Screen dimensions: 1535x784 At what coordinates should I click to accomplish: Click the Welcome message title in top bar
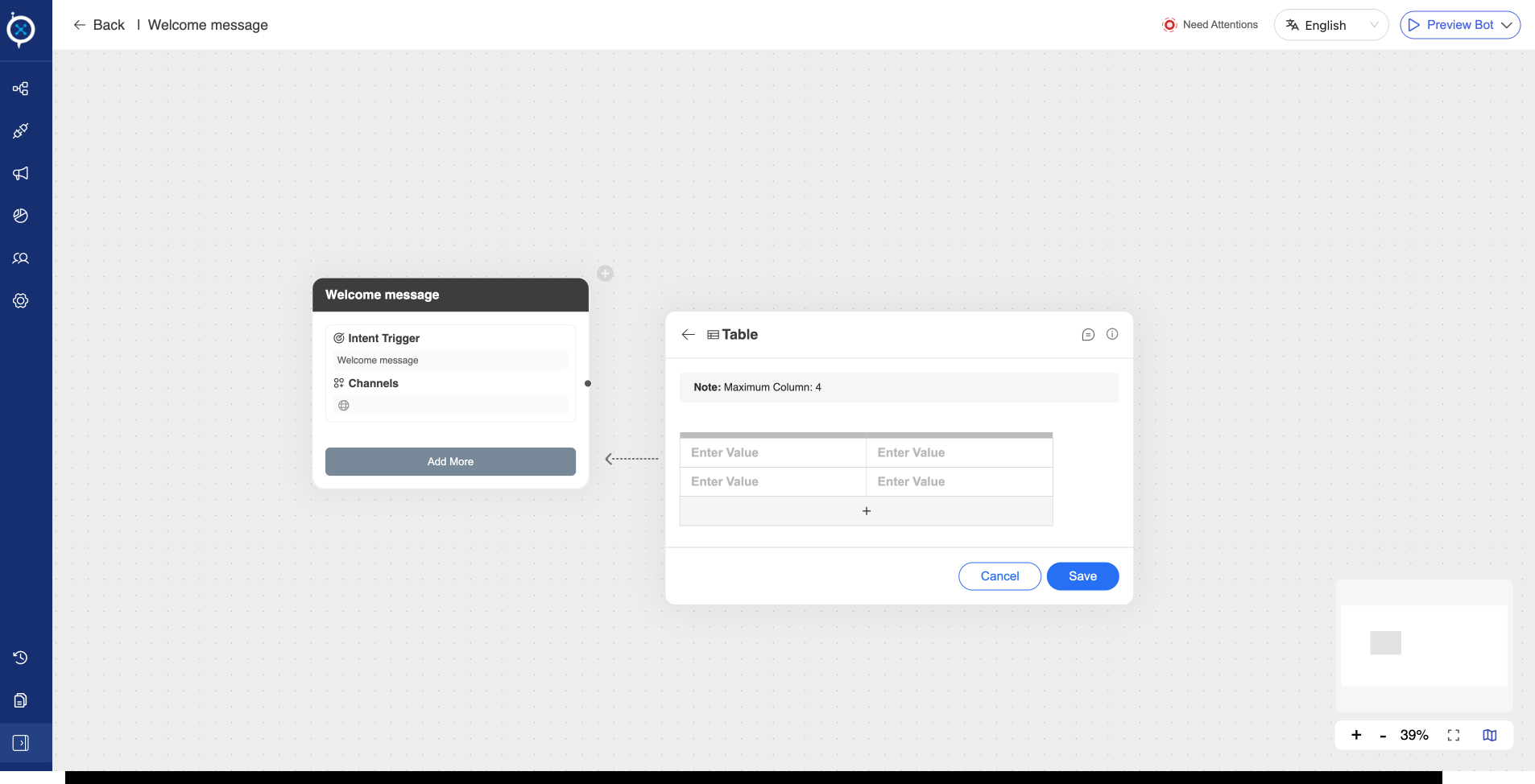(x=208, y=25)
